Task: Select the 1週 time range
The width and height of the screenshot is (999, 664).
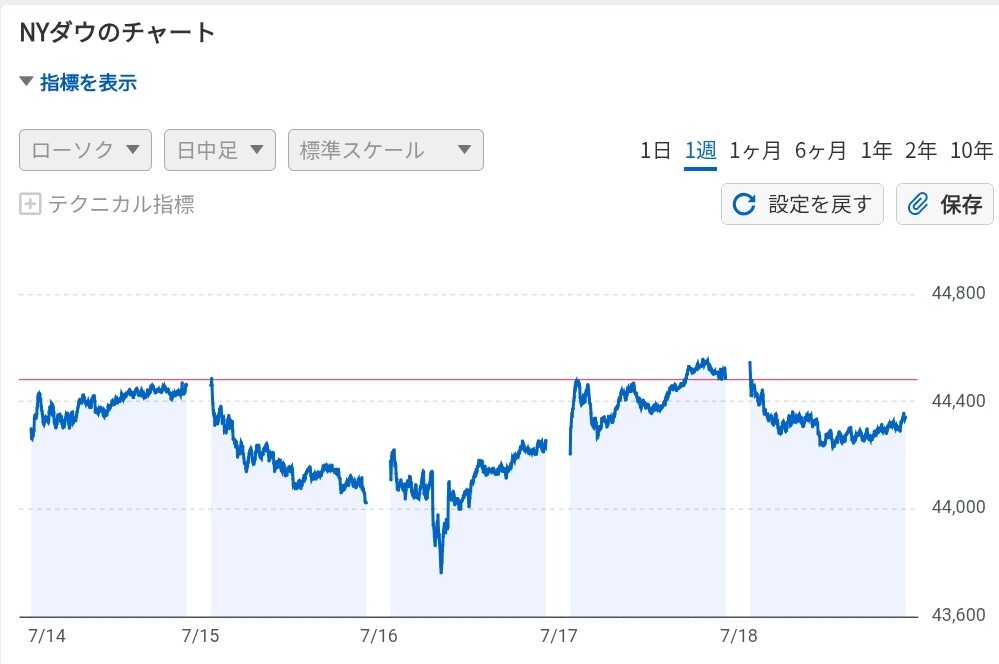Action: [700, 151]
